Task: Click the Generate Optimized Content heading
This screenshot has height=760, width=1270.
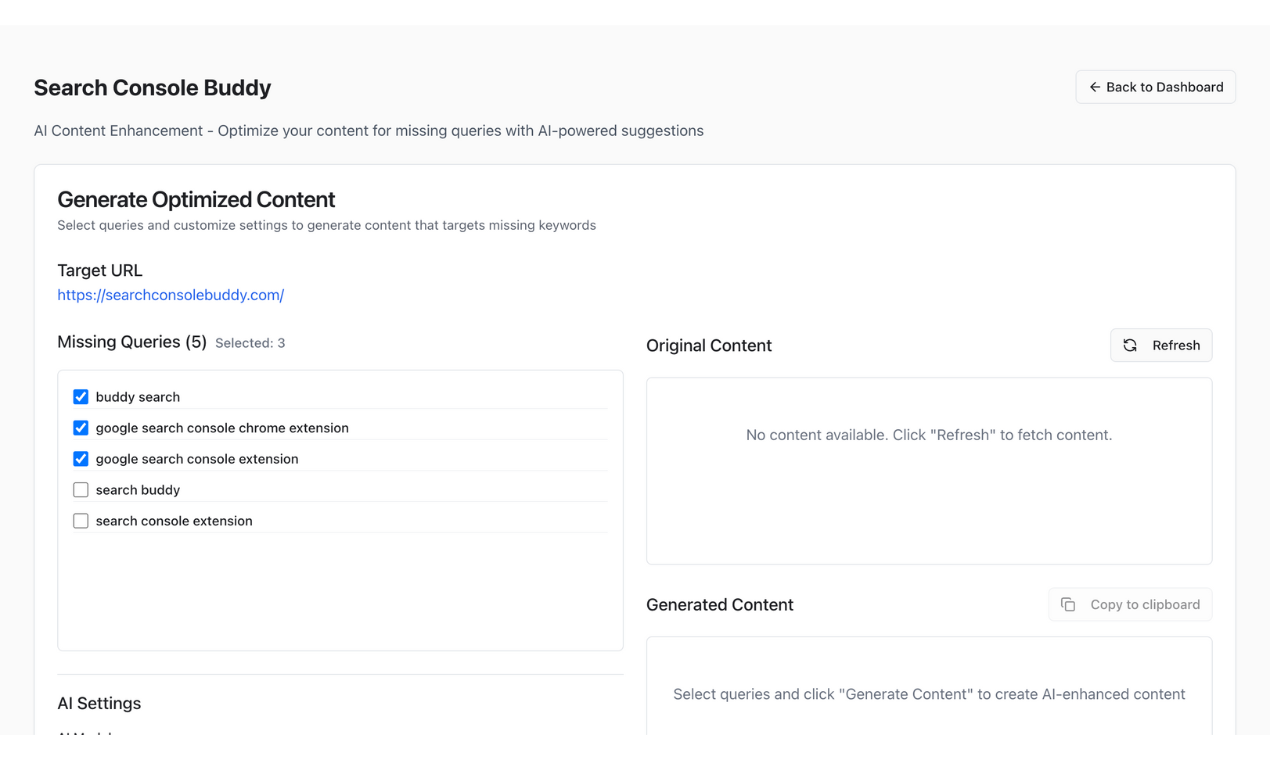Action: [196, 199]
